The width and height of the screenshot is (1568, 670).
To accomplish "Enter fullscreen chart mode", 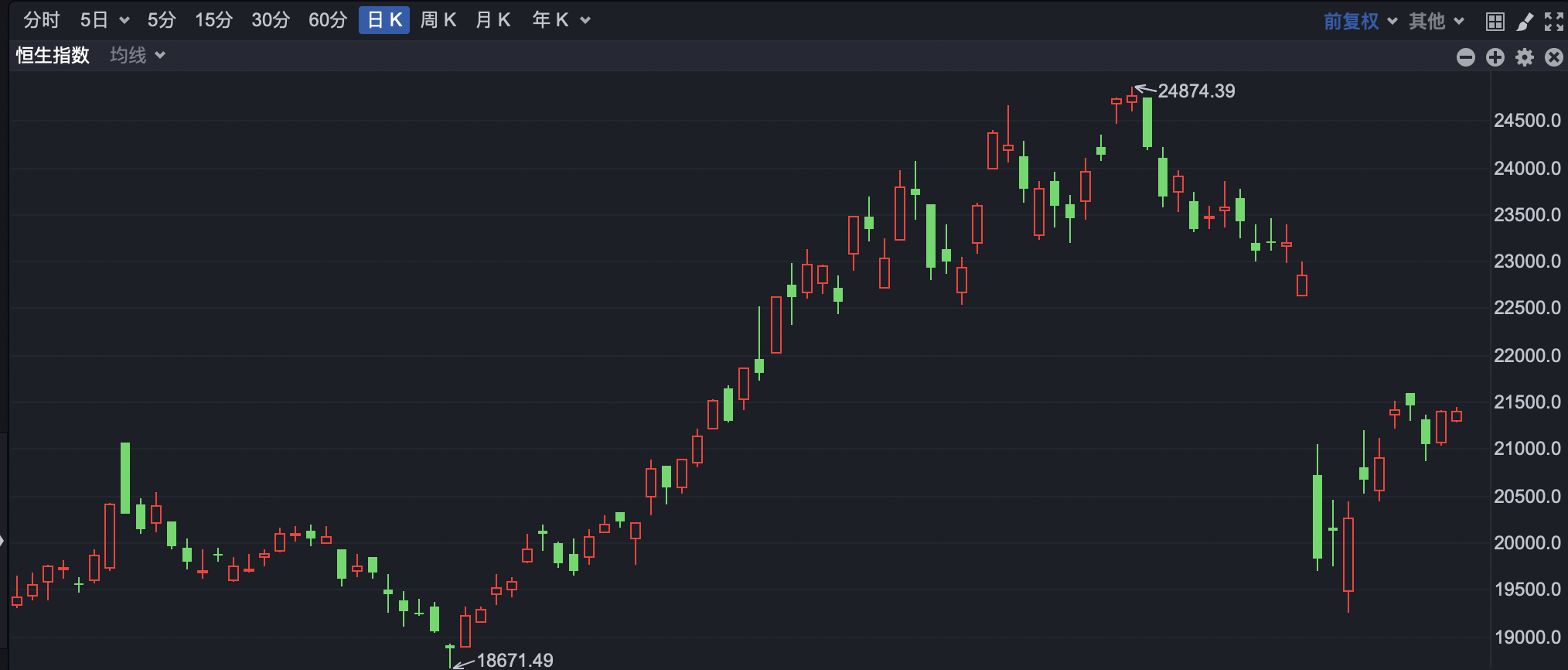I will coord(1554,22).
